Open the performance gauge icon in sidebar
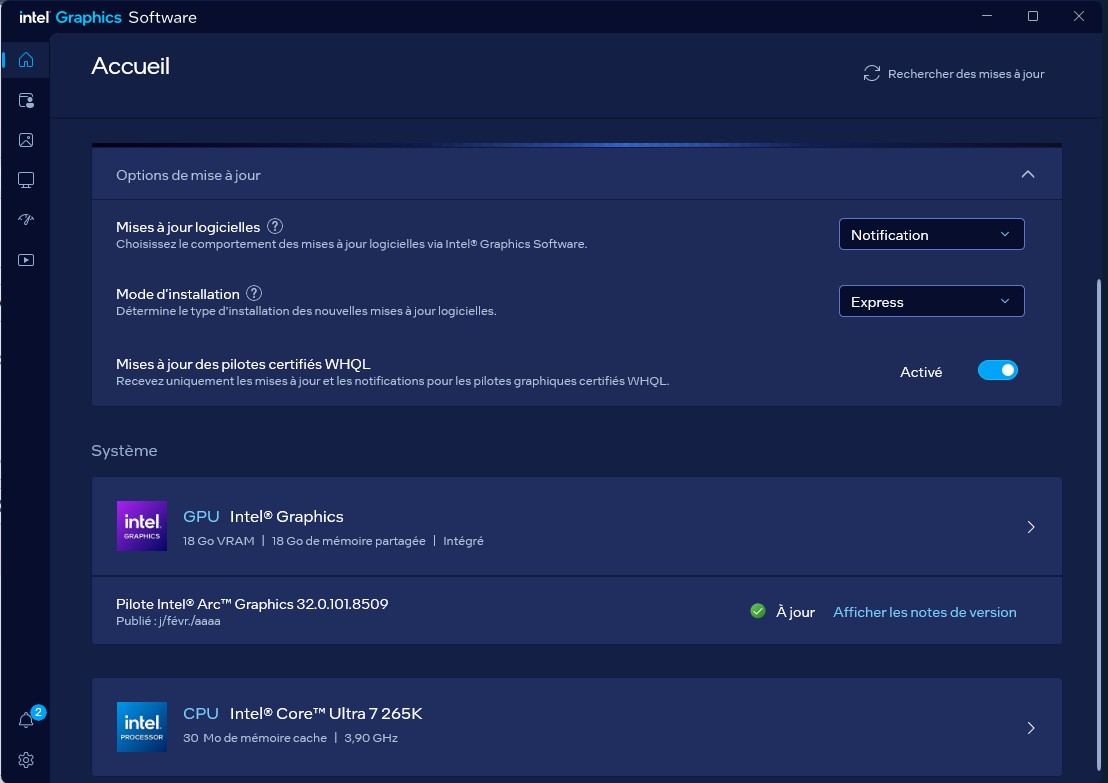Viewport: 1108px width, 783px height. pos(26,220)
